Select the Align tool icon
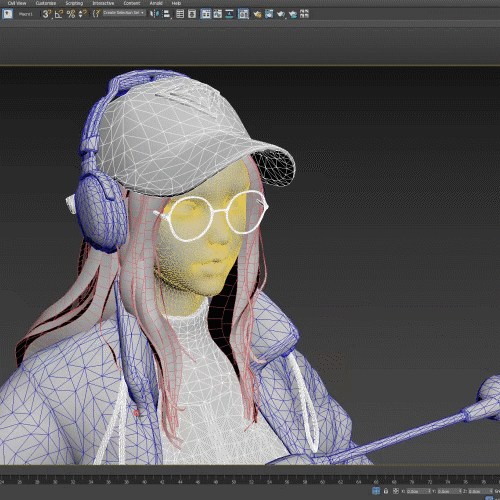The height and width of the screenshot is (500, 500). [x=166, y=14]
